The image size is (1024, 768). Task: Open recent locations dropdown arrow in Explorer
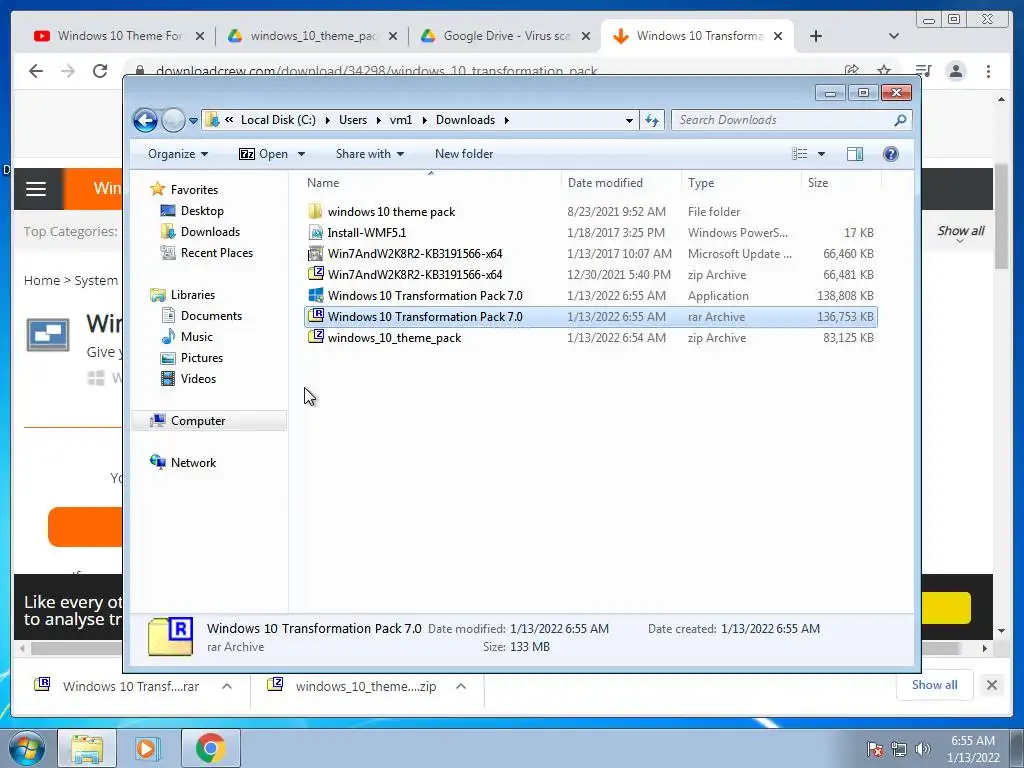pyautogui.click(x=193, y=121)
